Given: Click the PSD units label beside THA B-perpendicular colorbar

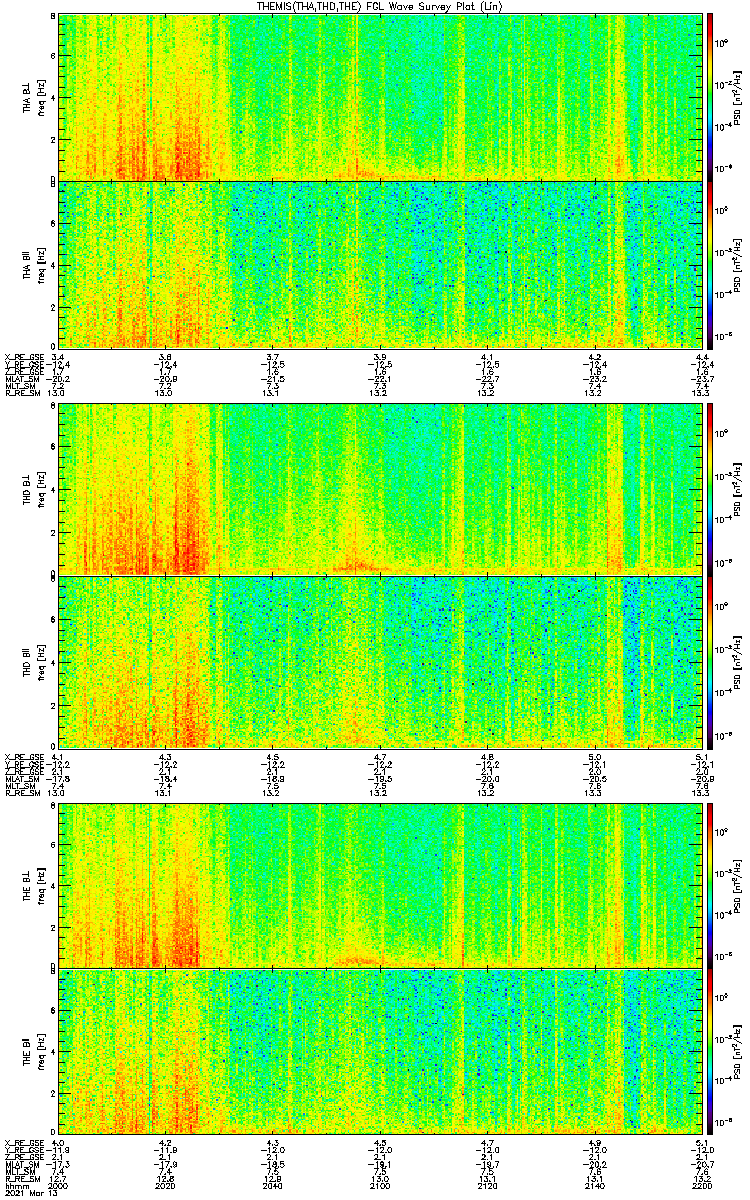Looking at the screenshot, I should click(738, 97).
